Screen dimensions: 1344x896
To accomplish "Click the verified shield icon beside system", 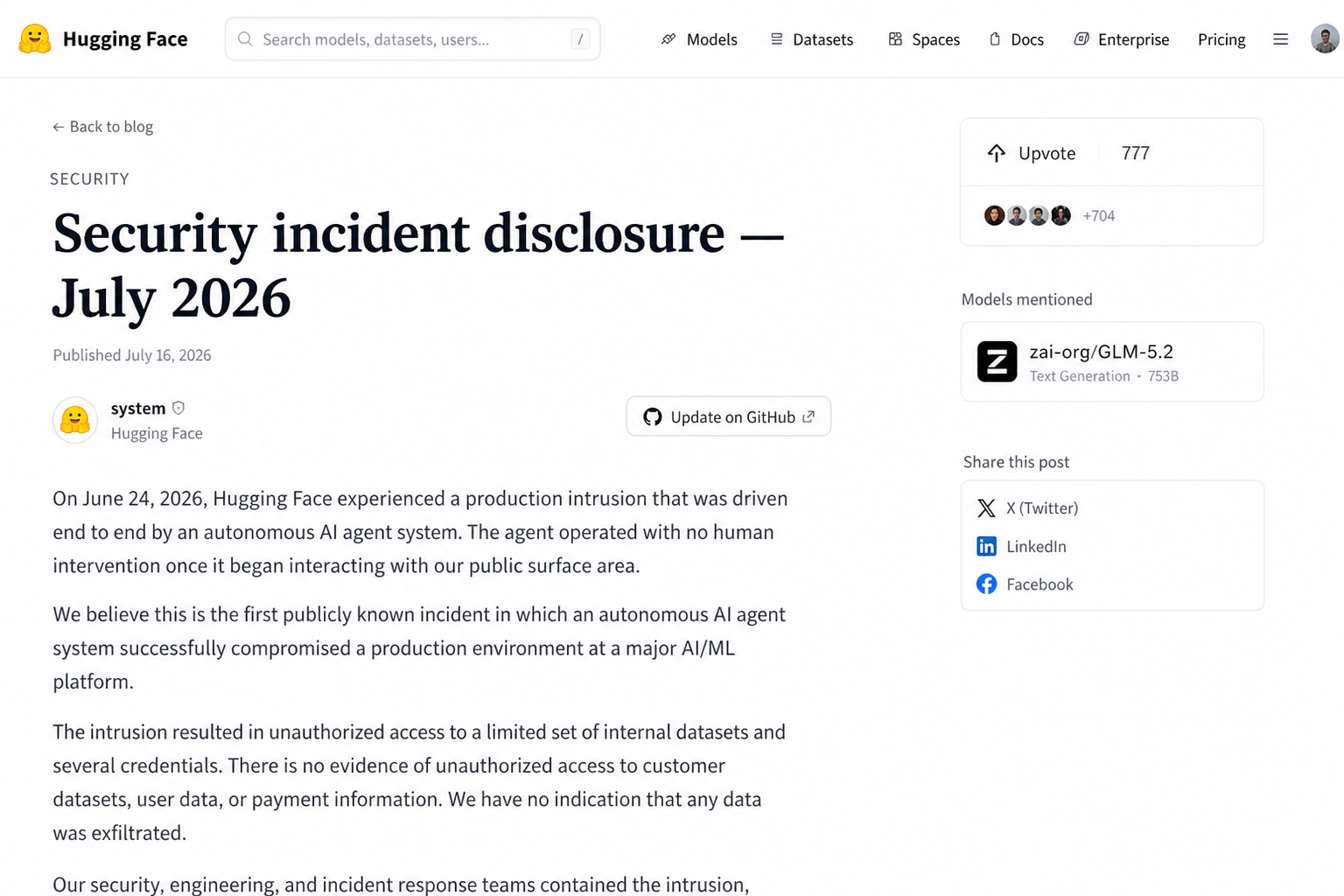I will tap(178, 408).
